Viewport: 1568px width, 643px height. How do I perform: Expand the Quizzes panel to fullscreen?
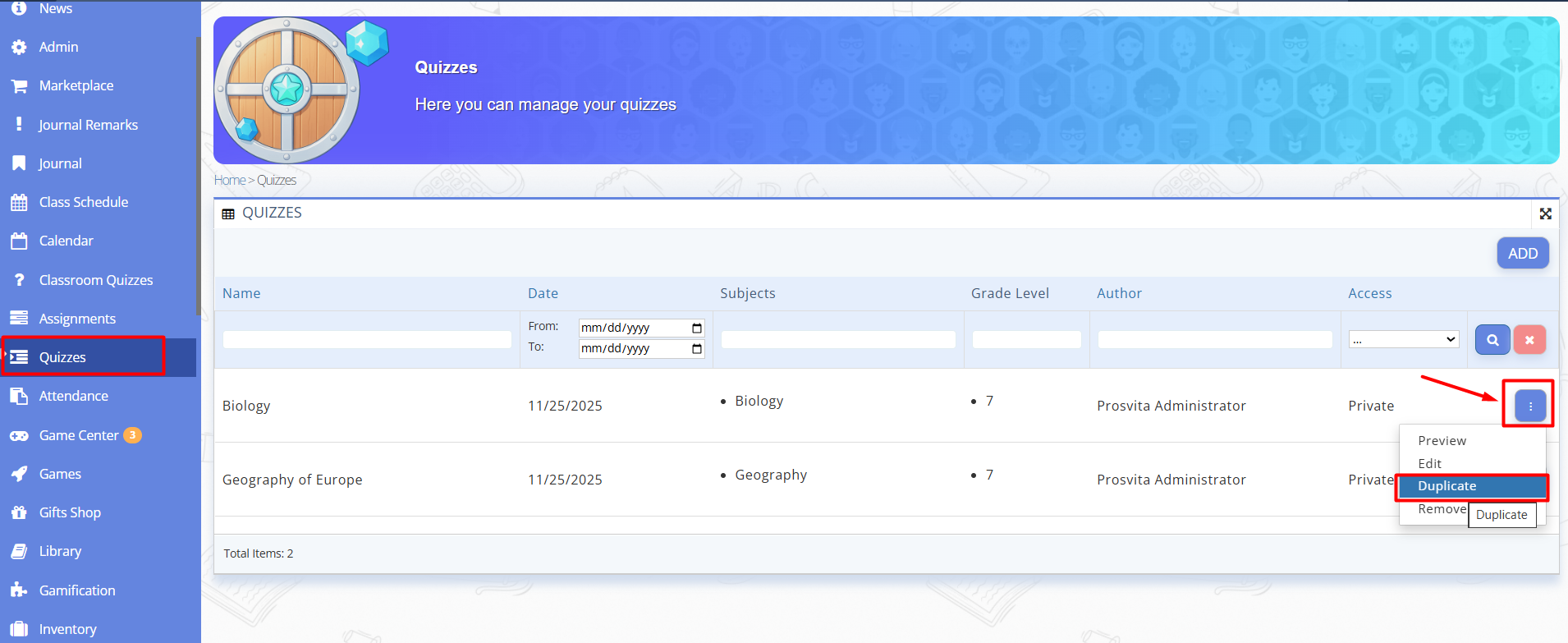(x=1545, y=214)
